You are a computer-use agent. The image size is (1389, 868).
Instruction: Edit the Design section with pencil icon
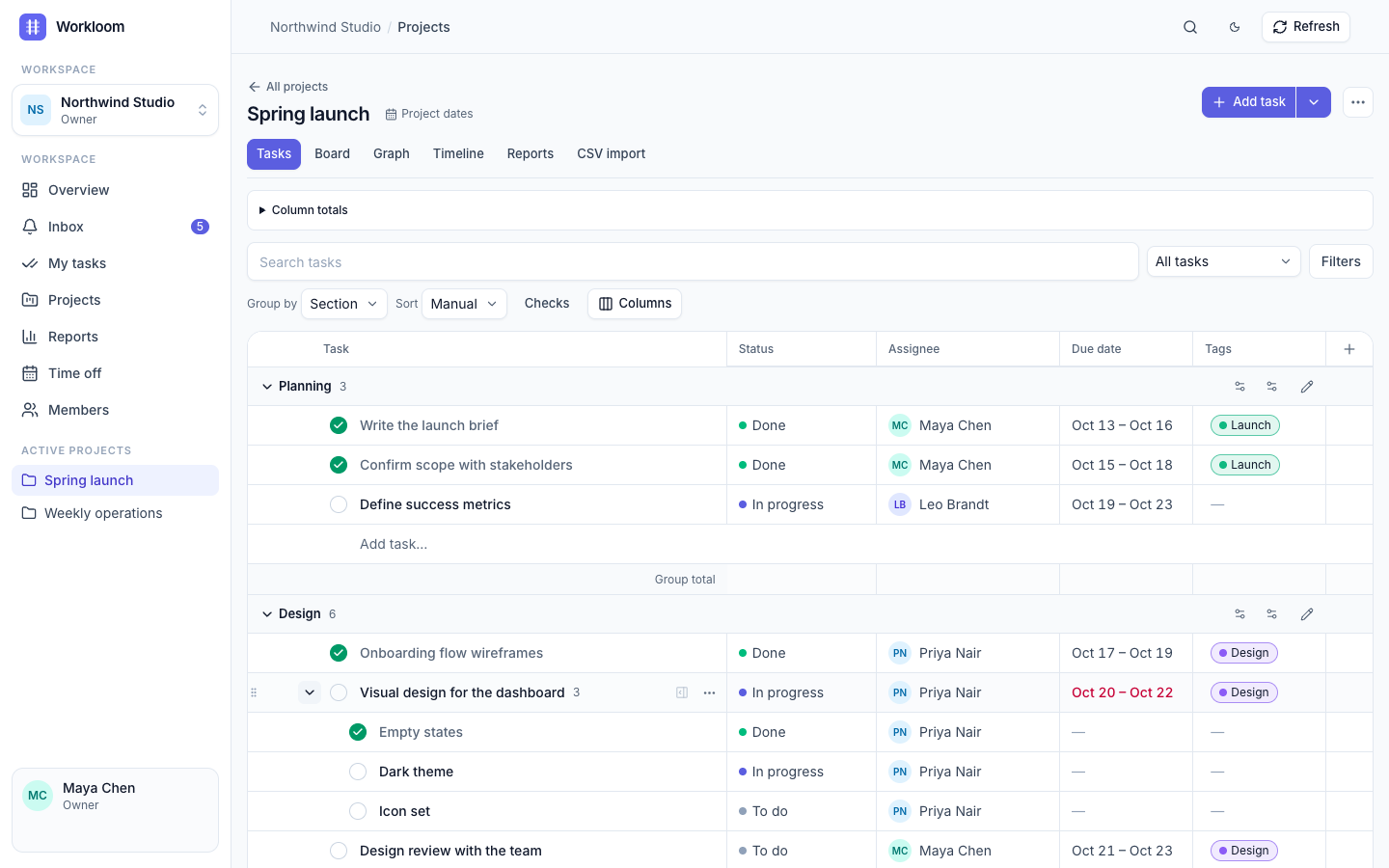1307,614
